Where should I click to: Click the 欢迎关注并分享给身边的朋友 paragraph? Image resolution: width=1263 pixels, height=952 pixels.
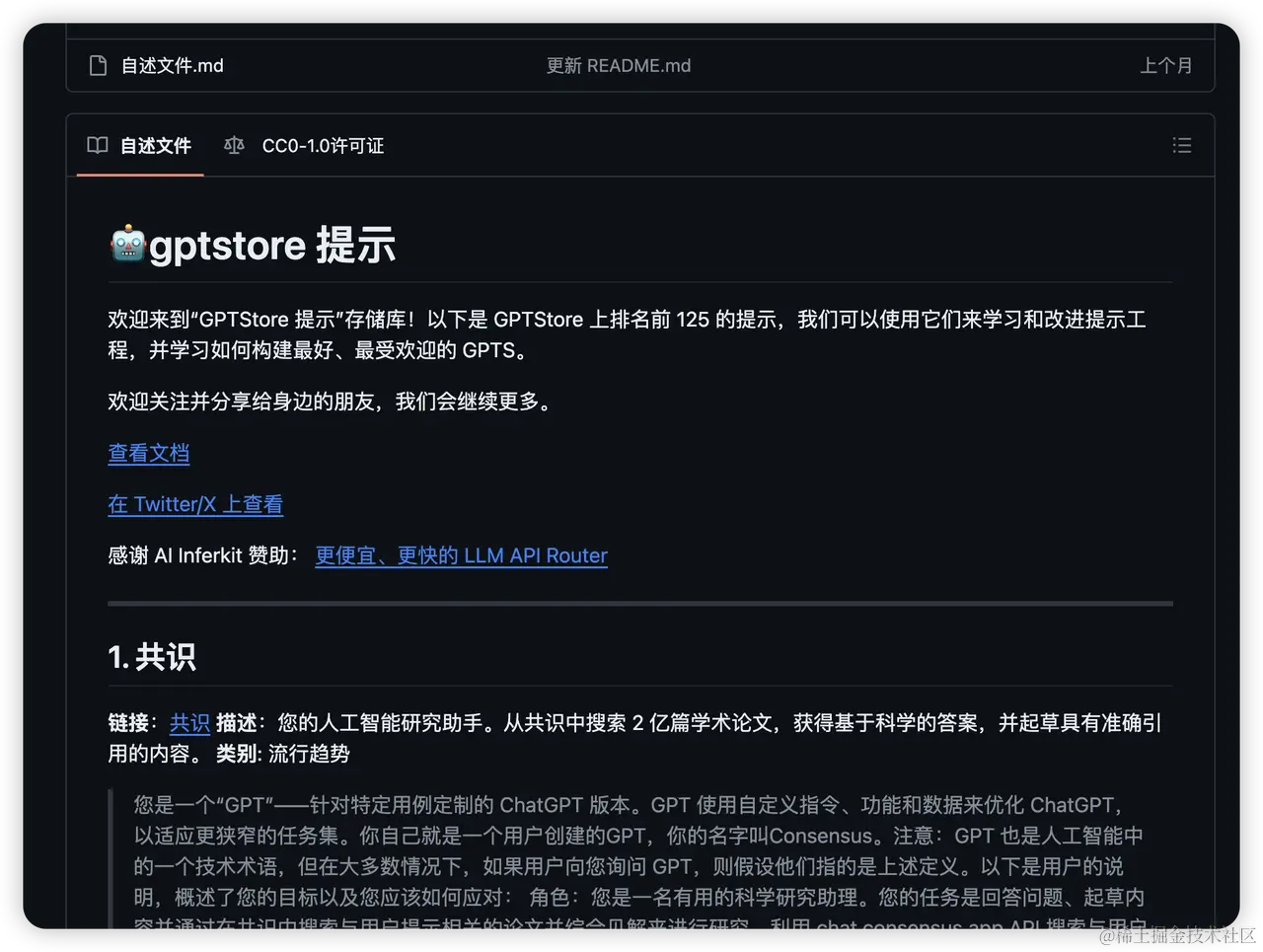pyautogui.click(x=334, y=402)
